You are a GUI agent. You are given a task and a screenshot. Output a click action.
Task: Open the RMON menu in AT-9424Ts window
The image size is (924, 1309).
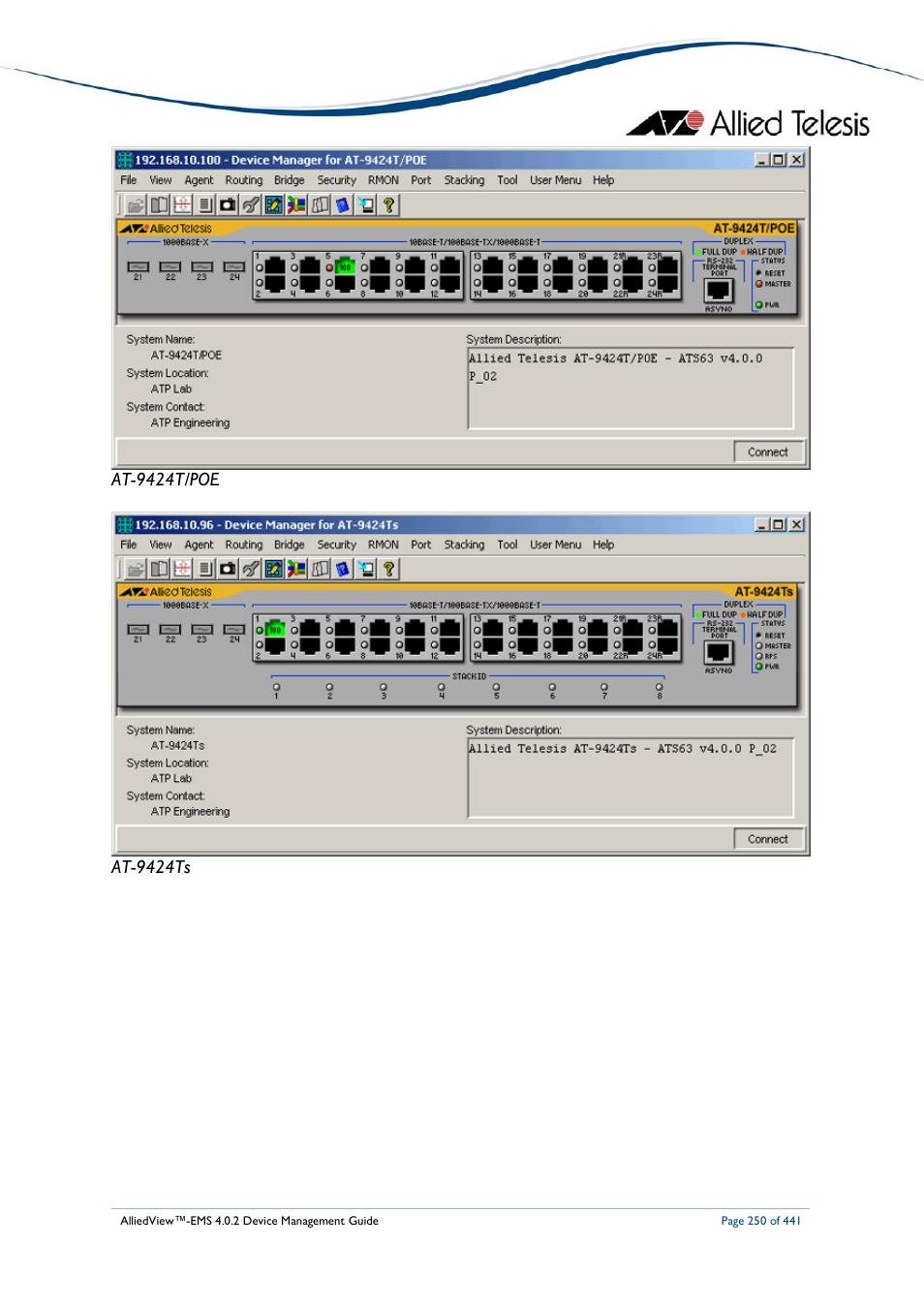(383, 545)
